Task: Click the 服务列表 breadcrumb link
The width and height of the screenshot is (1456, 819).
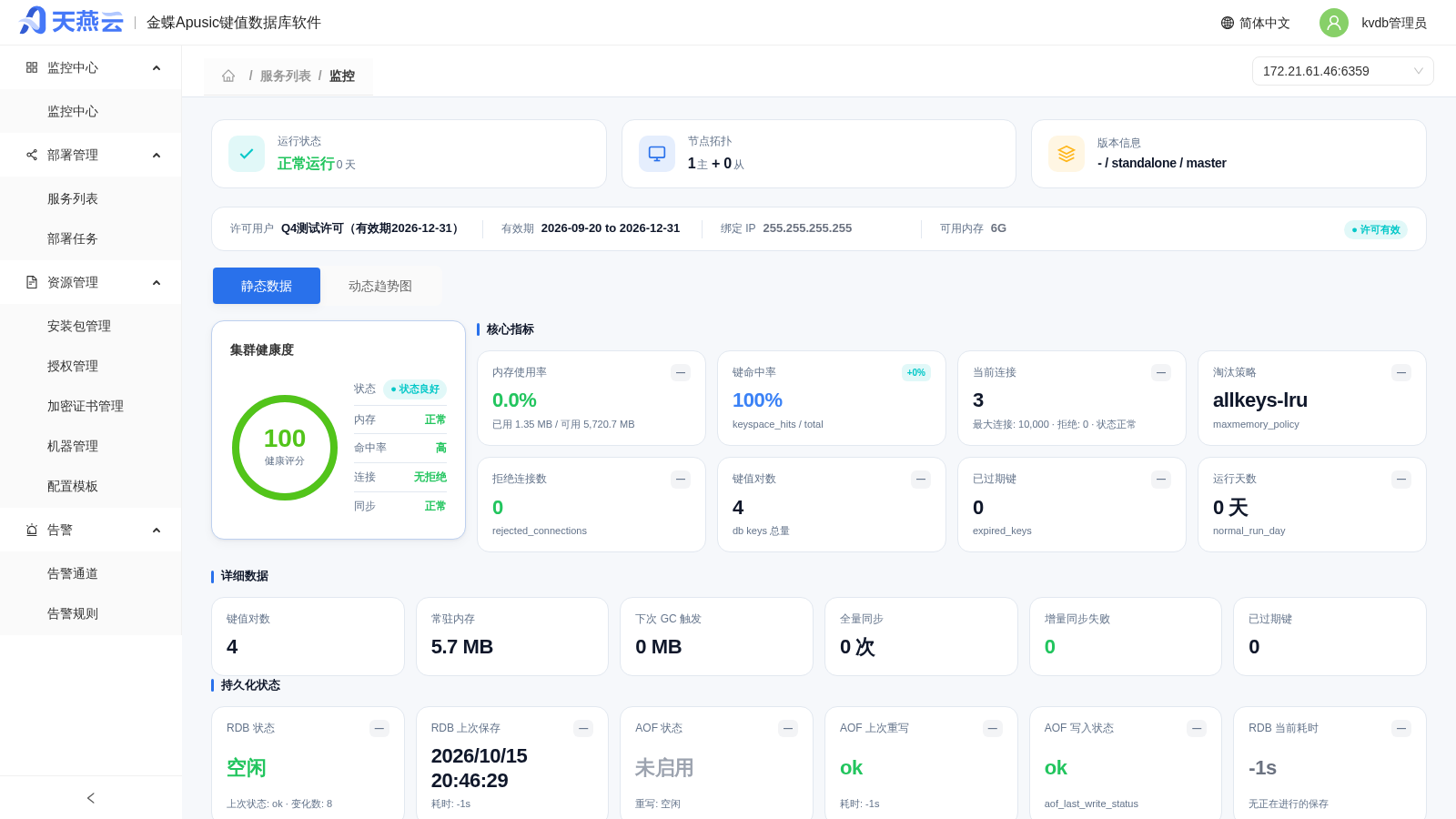Action: [x=286, y=76]
